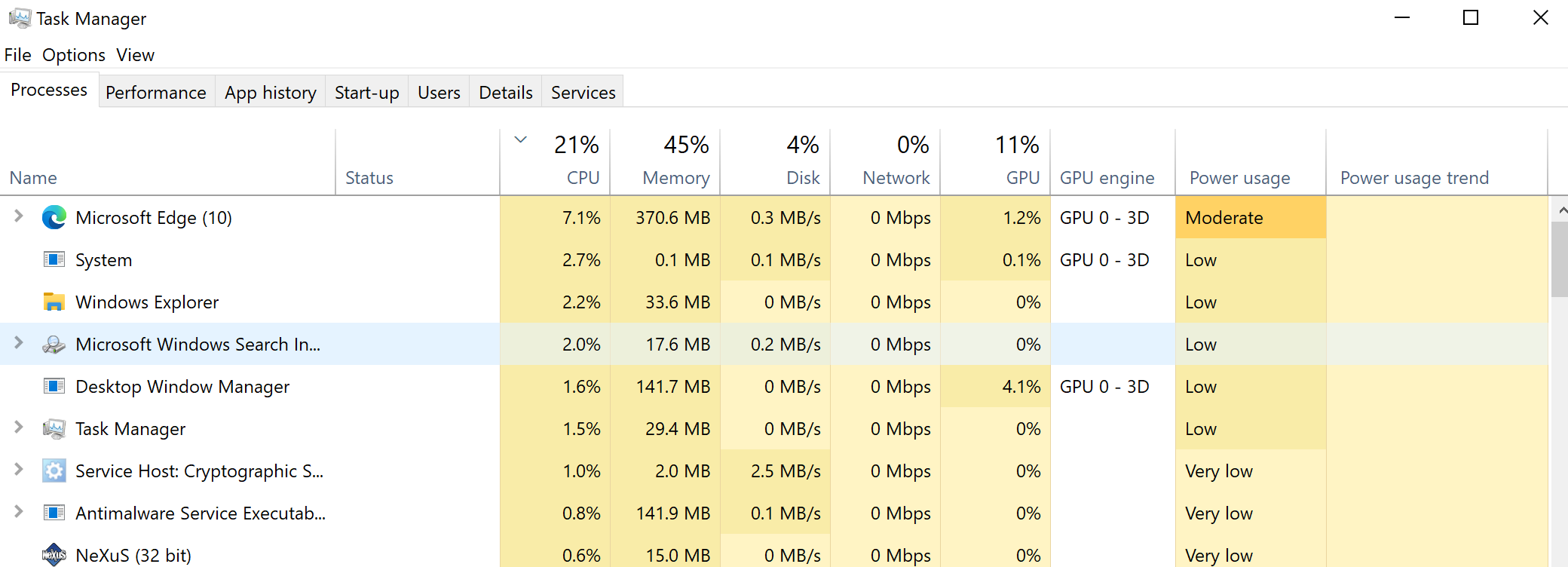Open the Options menu
The height and width of the screenshot is (567, 1568).
(x=74, y=54)
